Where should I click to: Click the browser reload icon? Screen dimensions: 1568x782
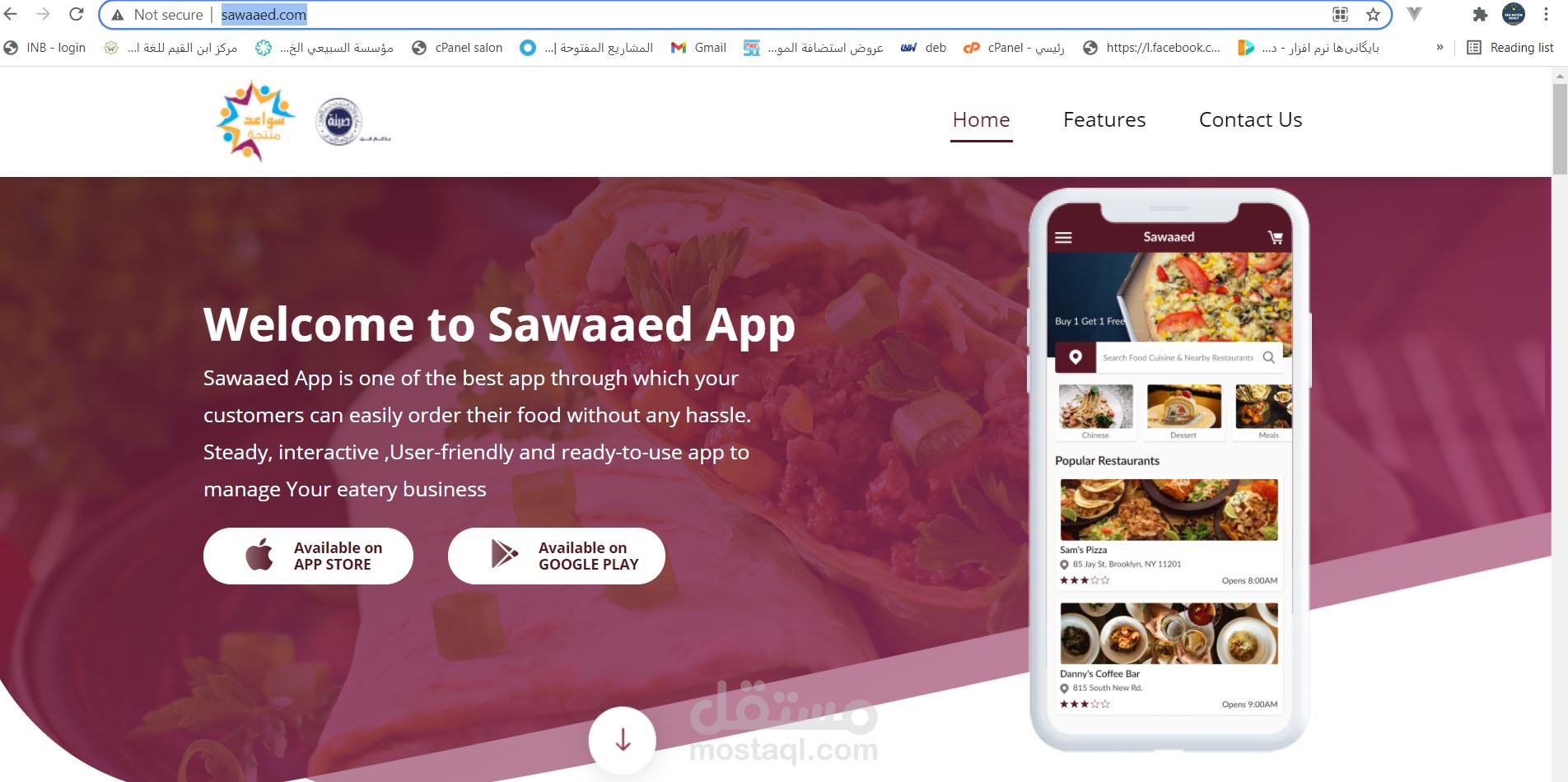point(76,14)
